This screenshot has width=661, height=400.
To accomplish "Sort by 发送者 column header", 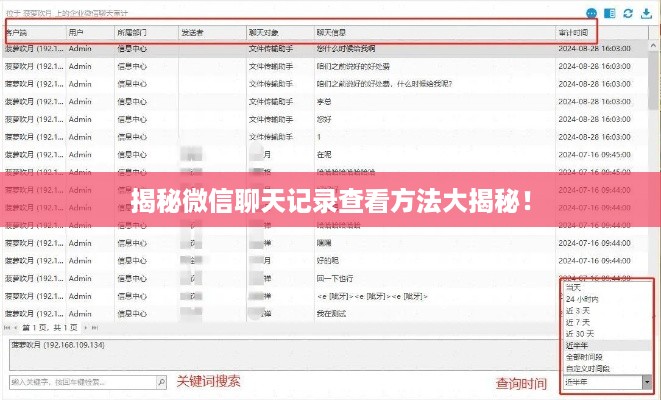I will click(212, 32).
